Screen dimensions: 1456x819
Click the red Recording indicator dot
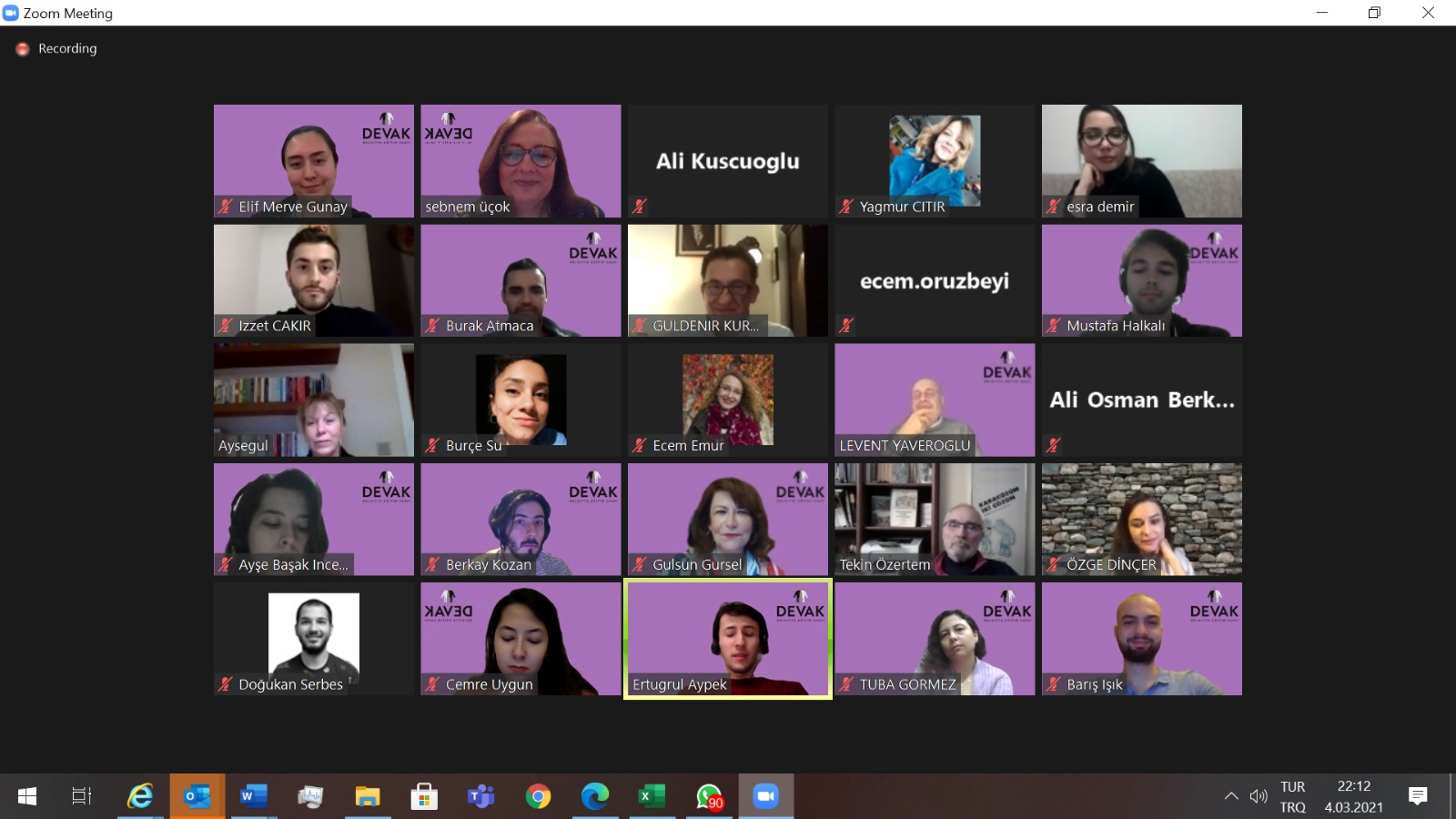(23, 49)
